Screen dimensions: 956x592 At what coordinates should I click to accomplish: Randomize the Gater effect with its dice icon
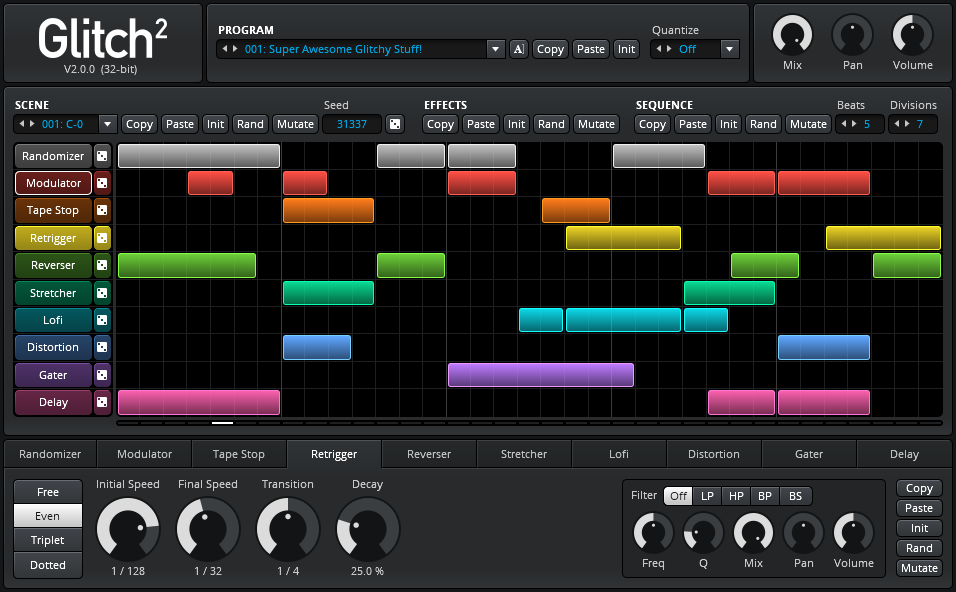point(102,375)
